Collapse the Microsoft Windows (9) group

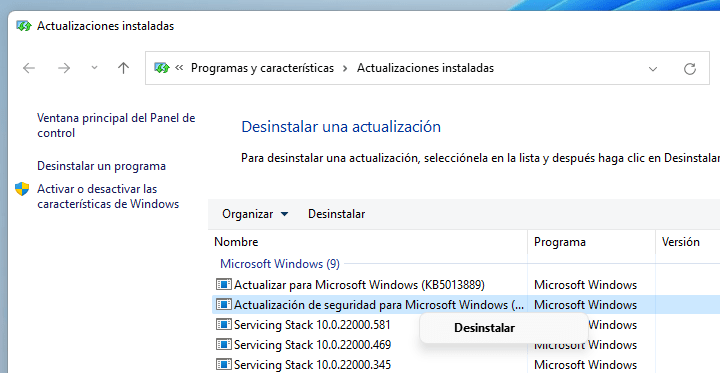tap(280, 264)
